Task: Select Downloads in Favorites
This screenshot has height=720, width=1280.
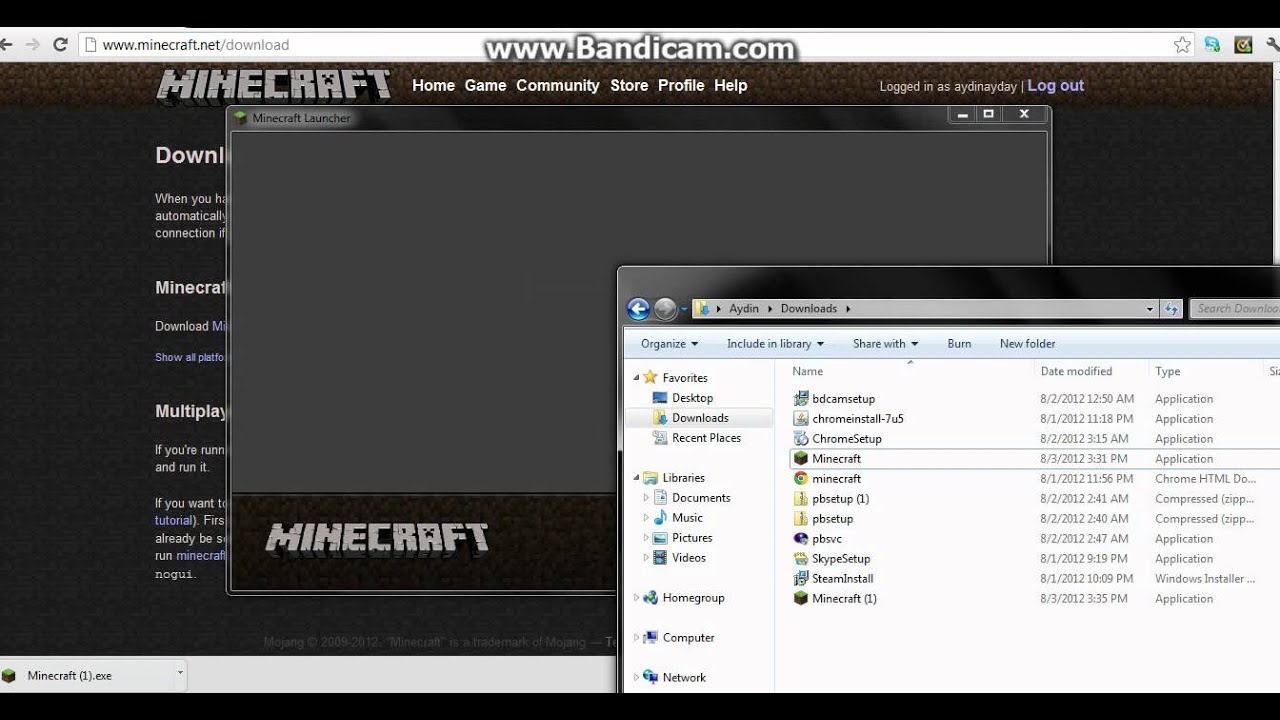Action: click(x=700, y=418)
